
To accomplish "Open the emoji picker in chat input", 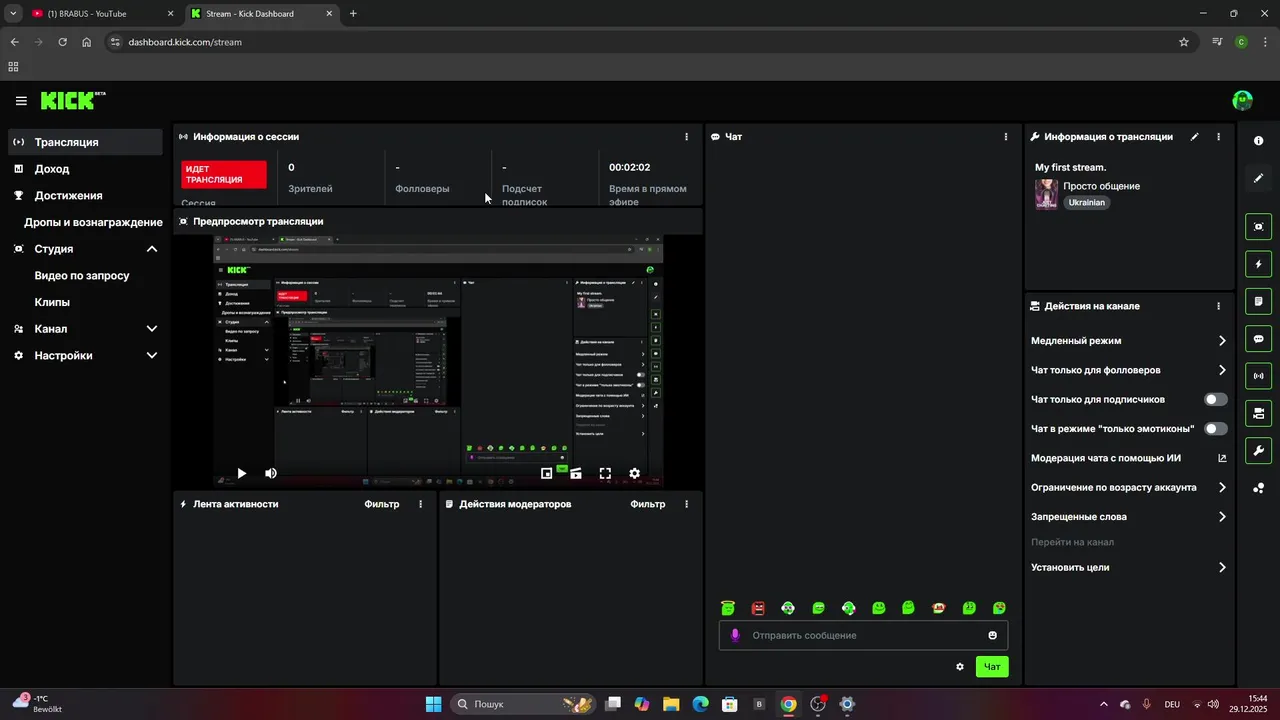I will [x=992, y=635].
